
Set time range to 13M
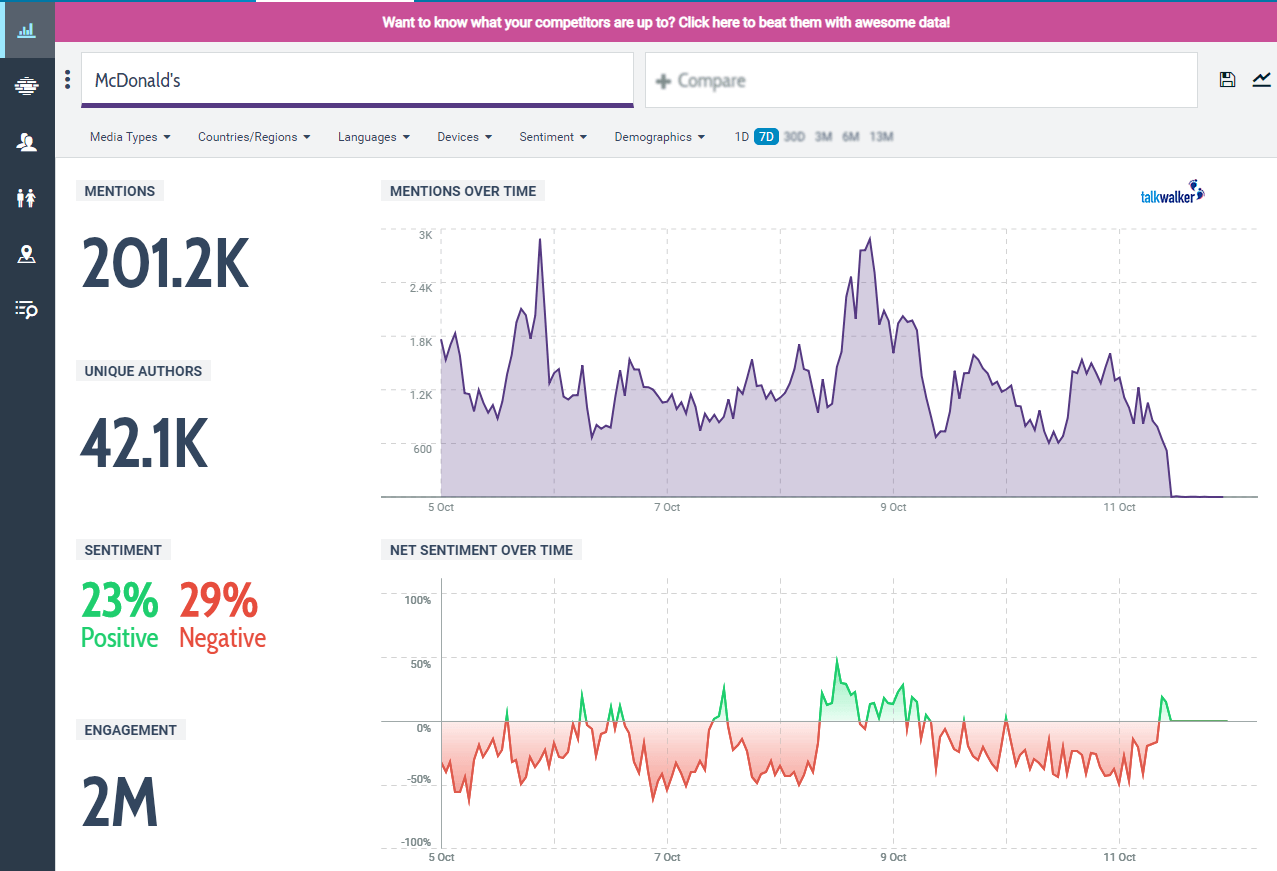point(881,137)
